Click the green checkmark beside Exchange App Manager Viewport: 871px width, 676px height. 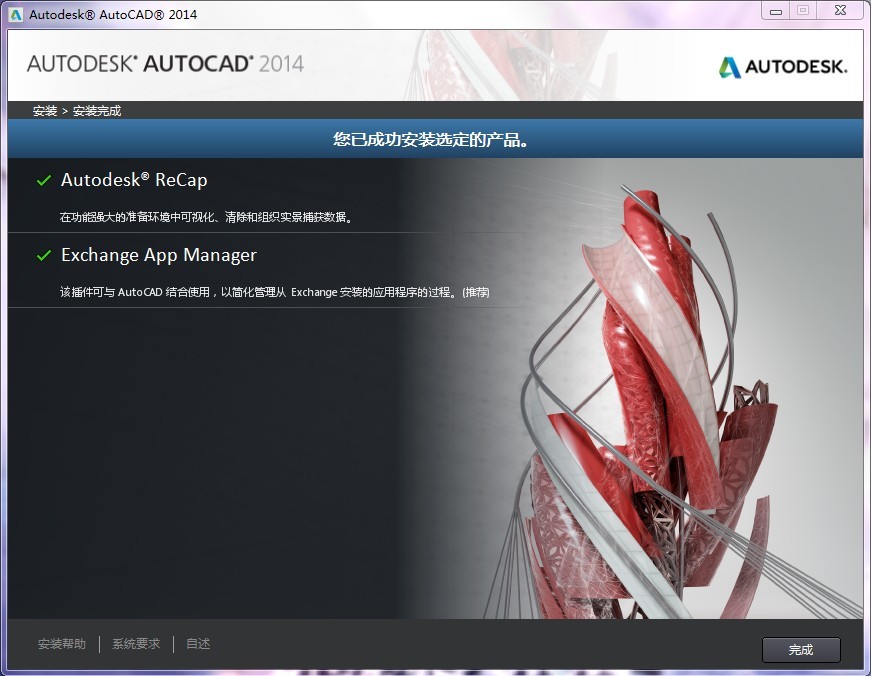click(x=44, y=256)
